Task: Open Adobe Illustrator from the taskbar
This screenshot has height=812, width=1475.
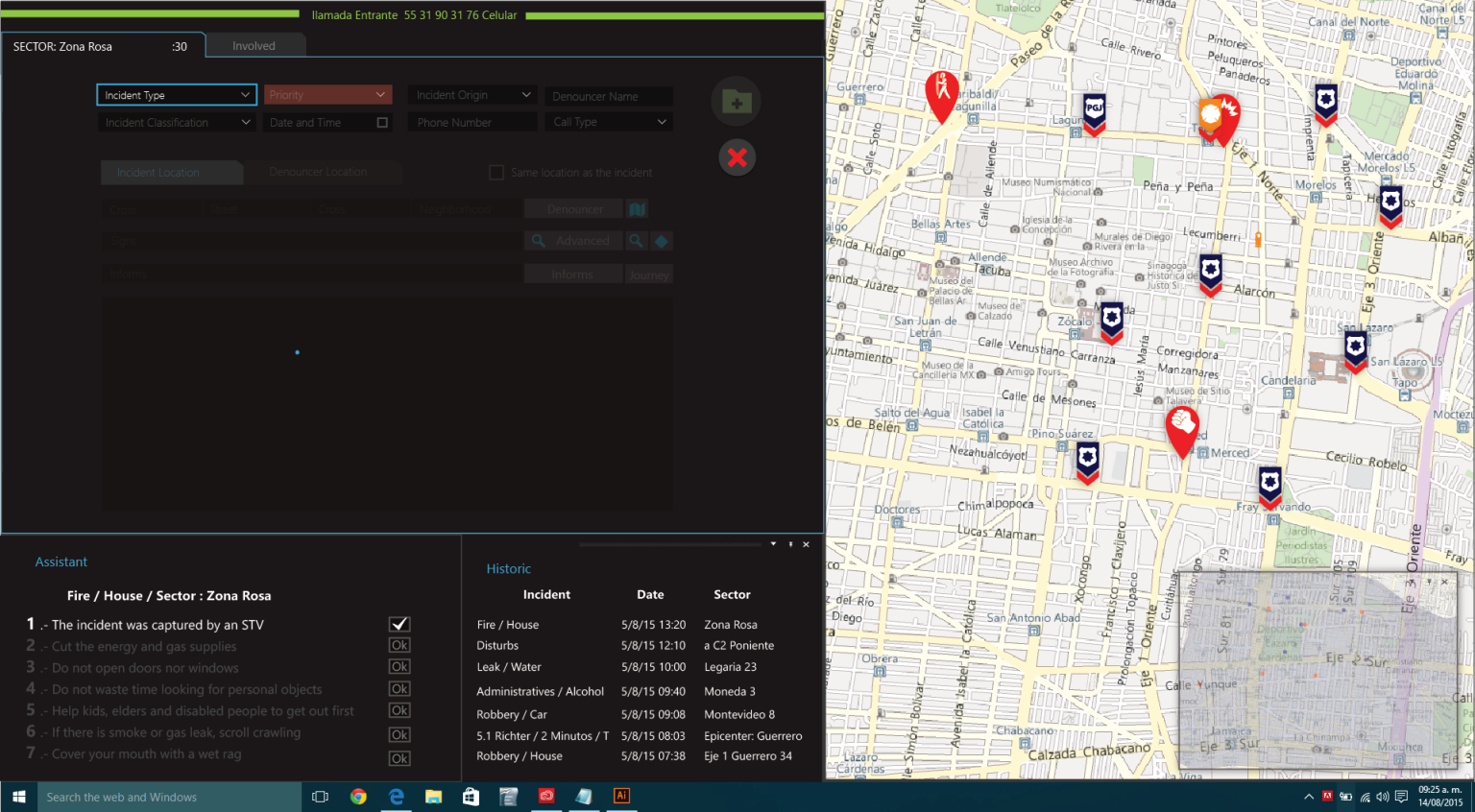Action: tap(621, 796)
